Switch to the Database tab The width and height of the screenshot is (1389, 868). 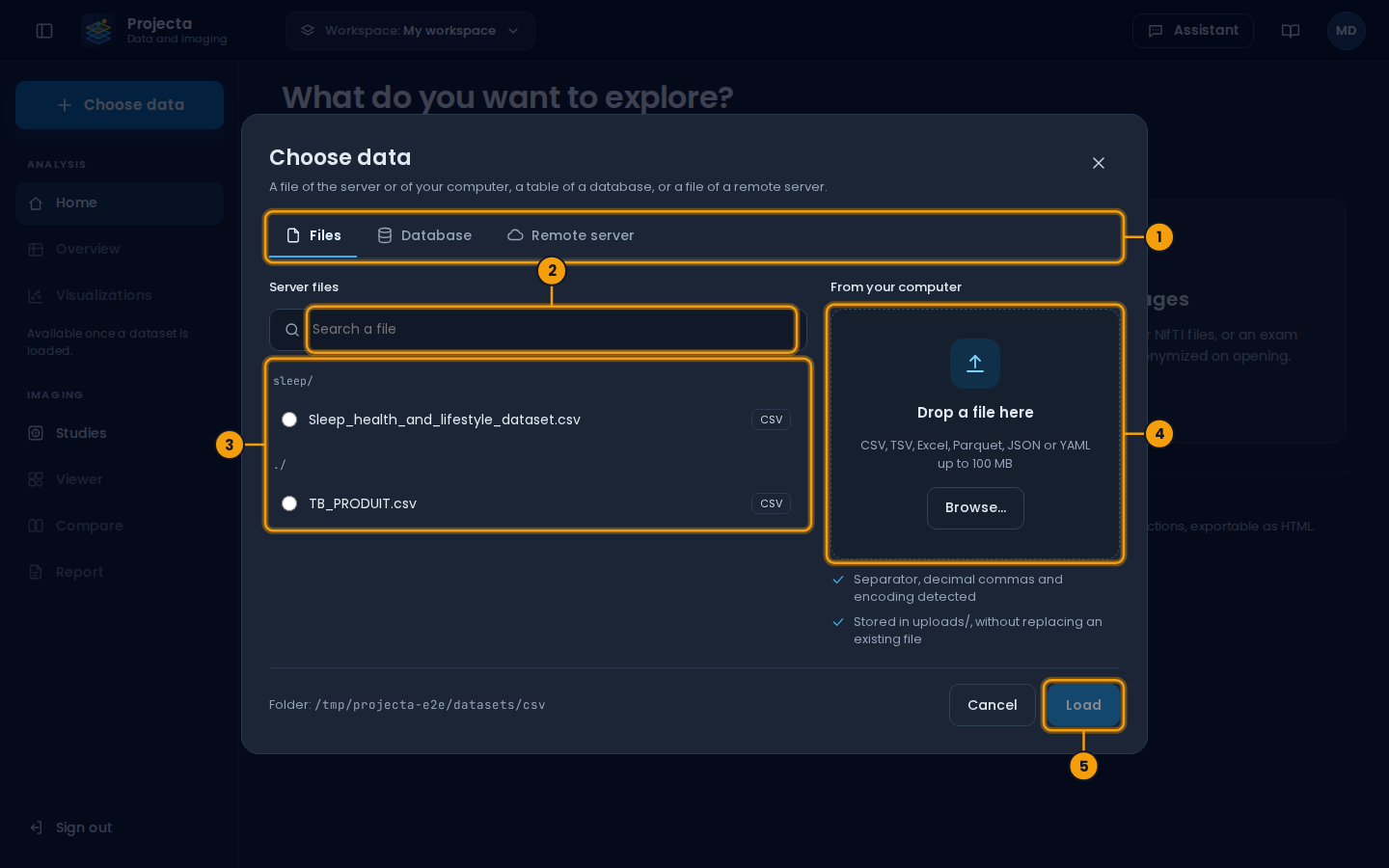[x=424, y=235]
